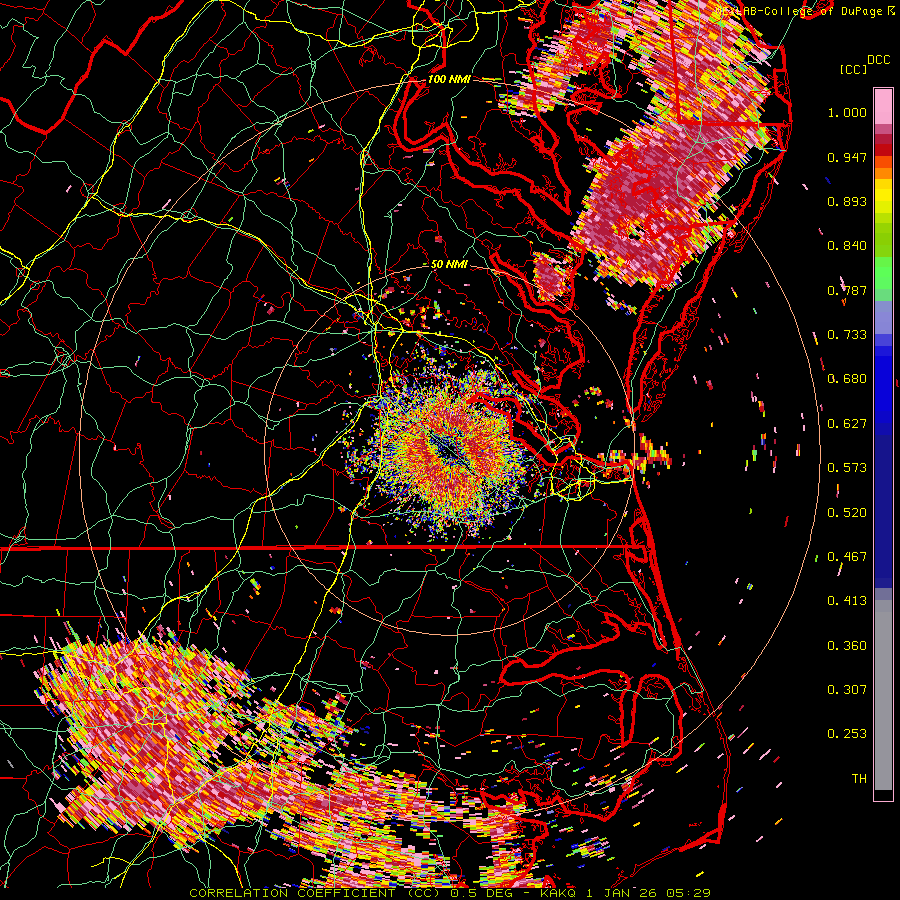Select the 0.573 scale value
The width and height of the screenshot is (900, 900).
[847, 468]
